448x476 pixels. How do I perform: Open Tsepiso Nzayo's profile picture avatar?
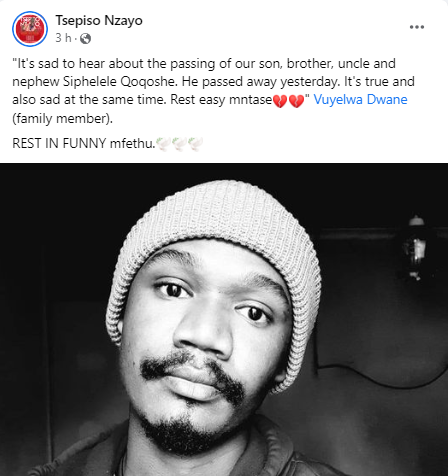[30, 29]
